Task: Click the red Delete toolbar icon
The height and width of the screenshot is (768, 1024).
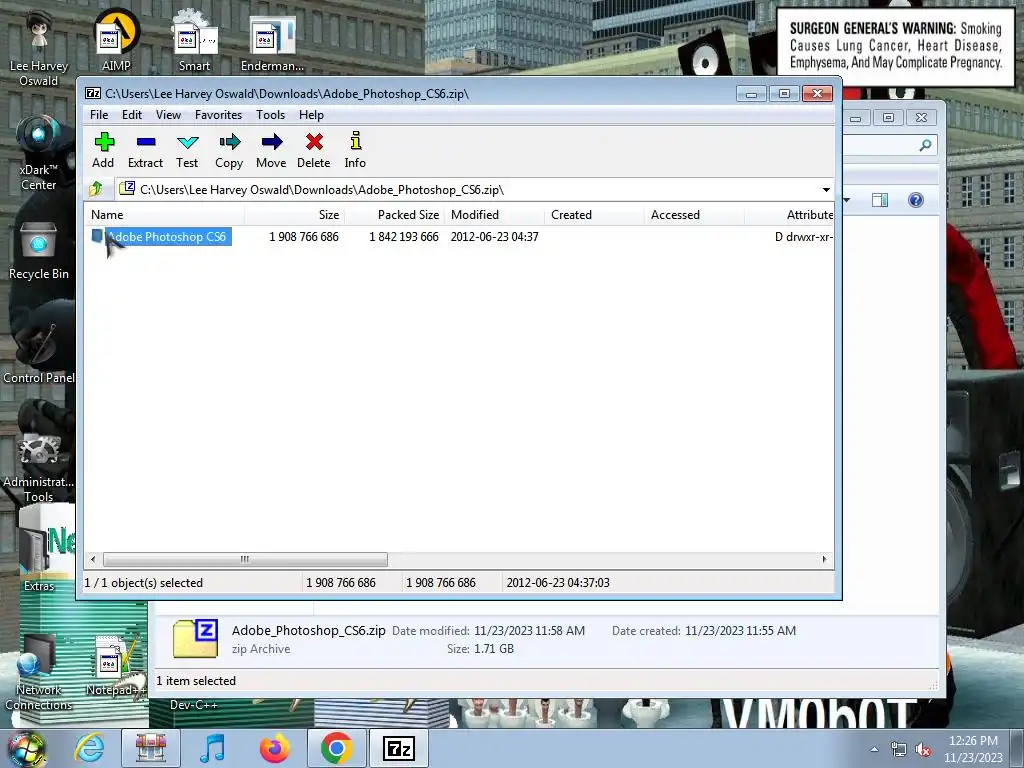Action: pos(313,150)
